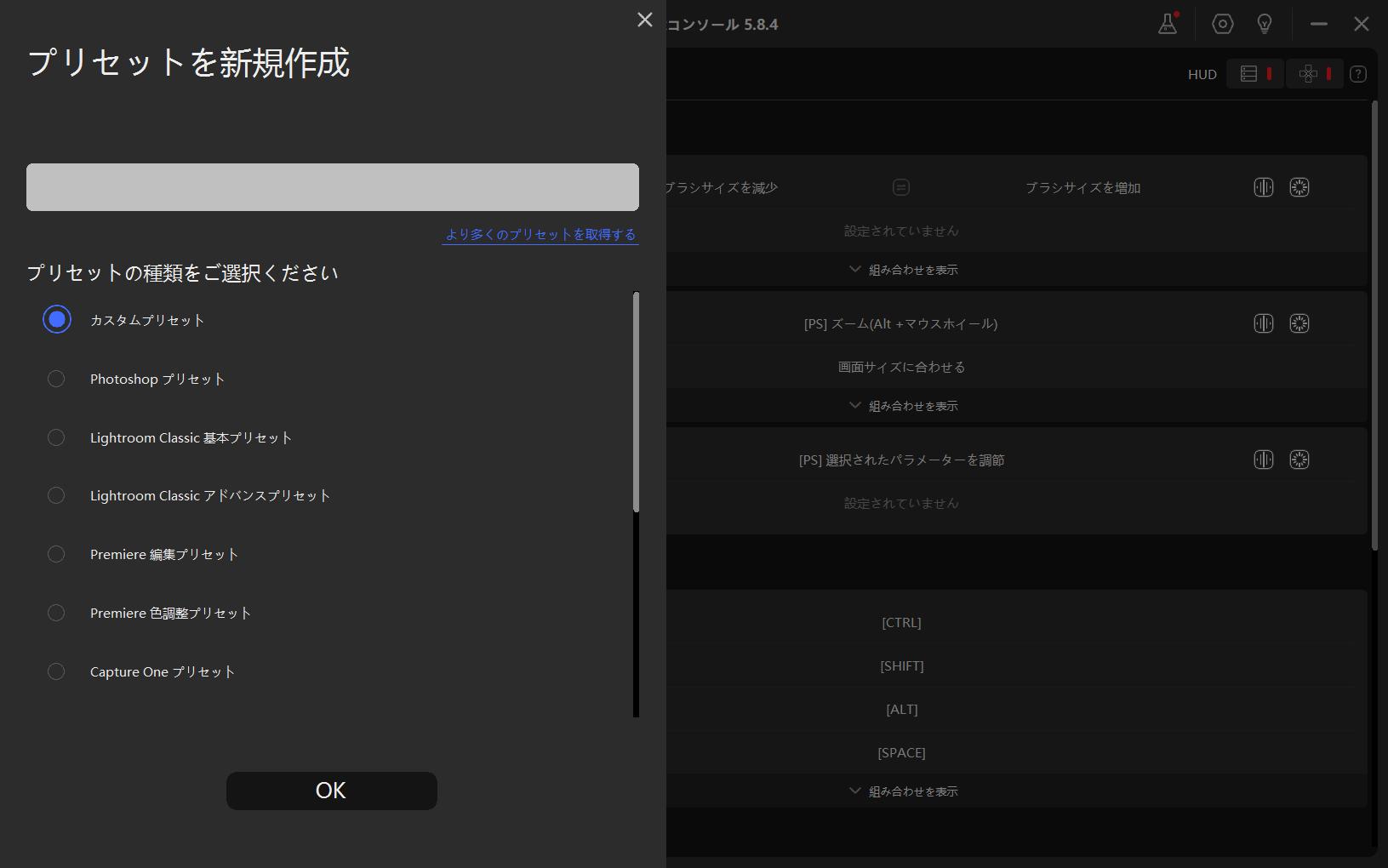Expand 組み合わせを表示 under brush size

903,270
